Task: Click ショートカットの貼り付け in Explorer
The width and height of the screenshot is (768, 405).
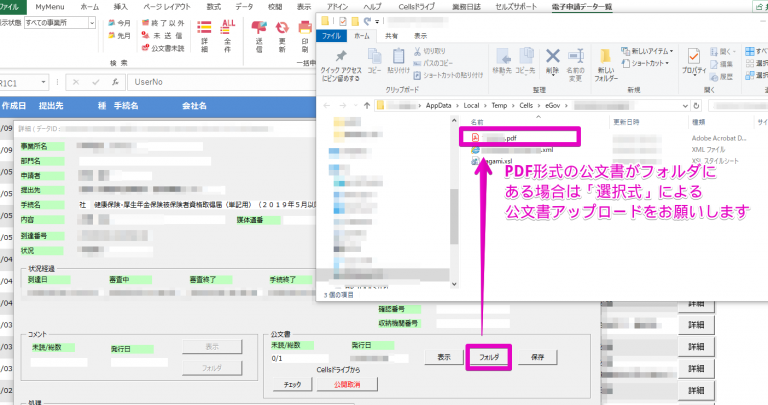Action: point(448,75)
